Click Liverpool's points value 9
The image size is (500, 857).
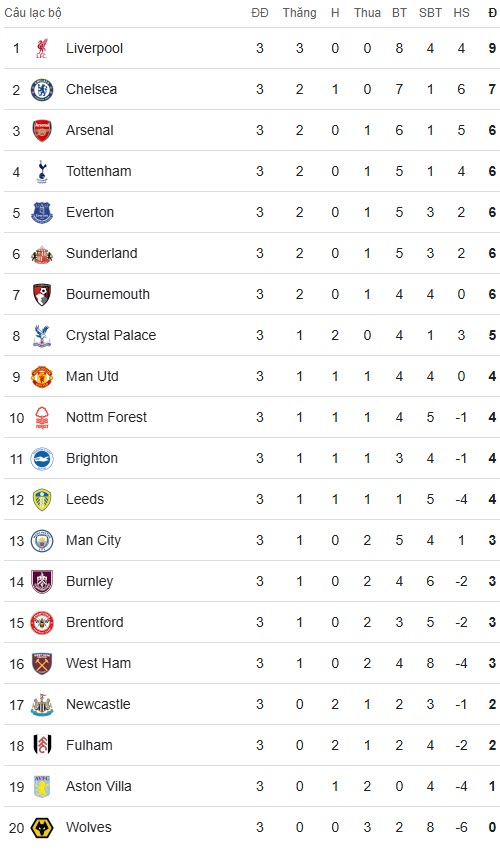[492, 48]
